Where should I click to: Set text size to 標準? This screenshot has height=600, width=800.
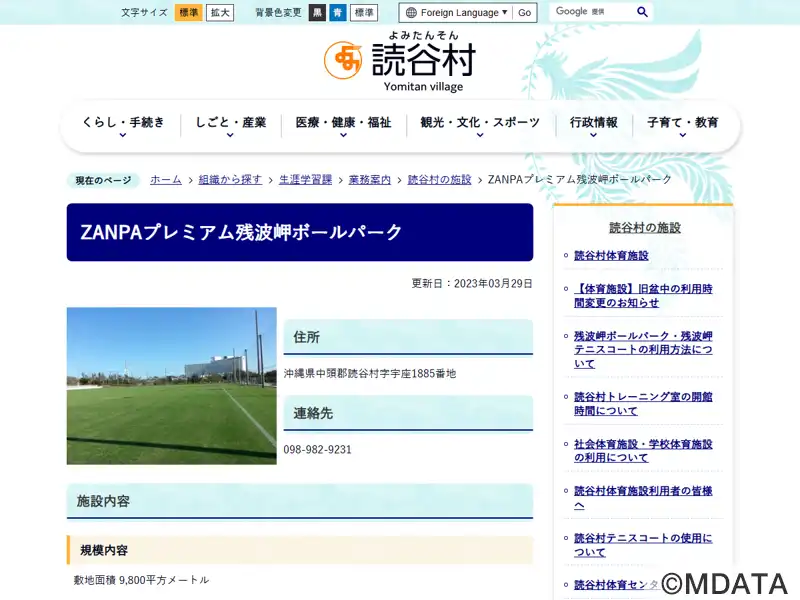pyautogui.click(x=188, y=13)
